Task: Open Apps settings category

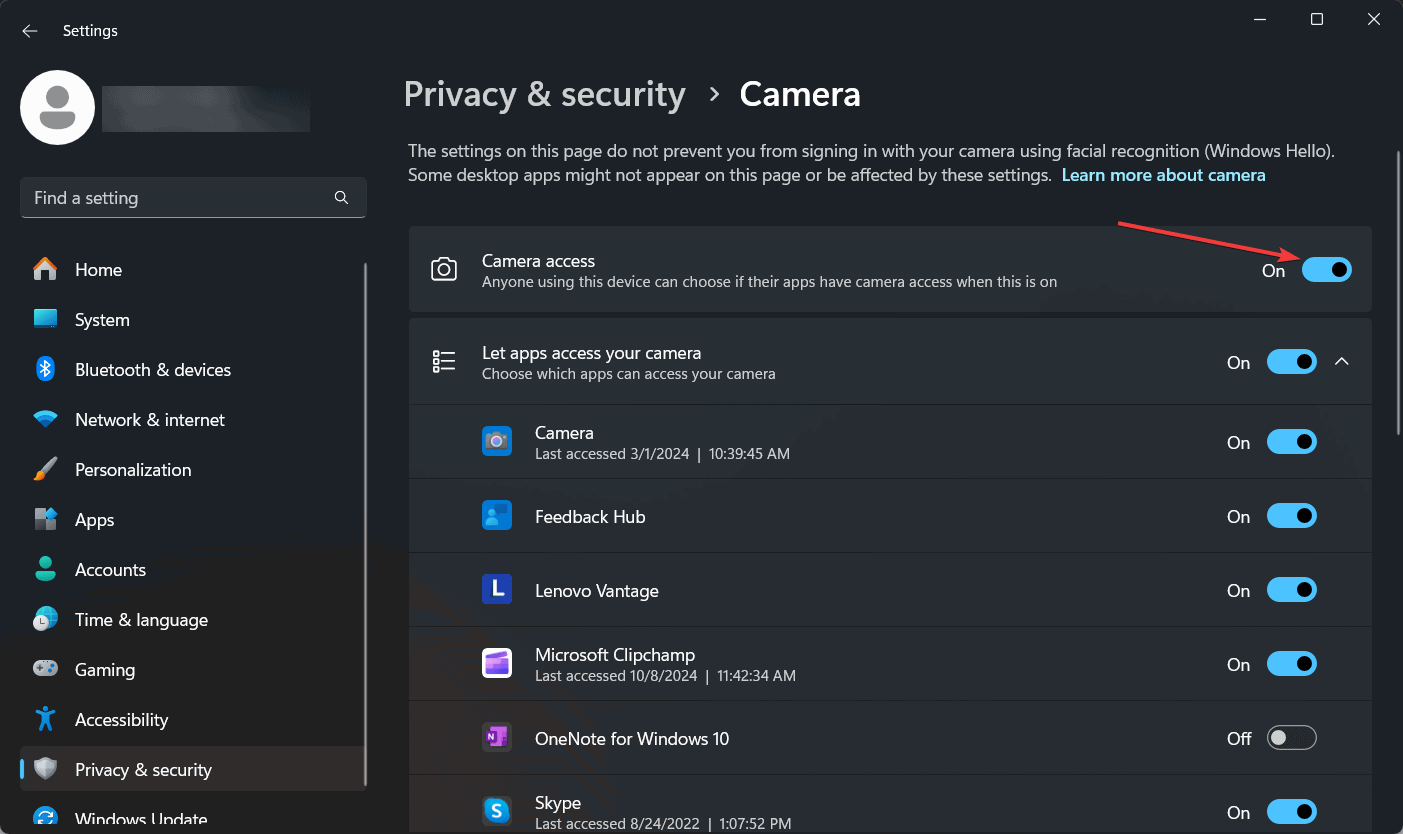Action: (x=193, y=520)
